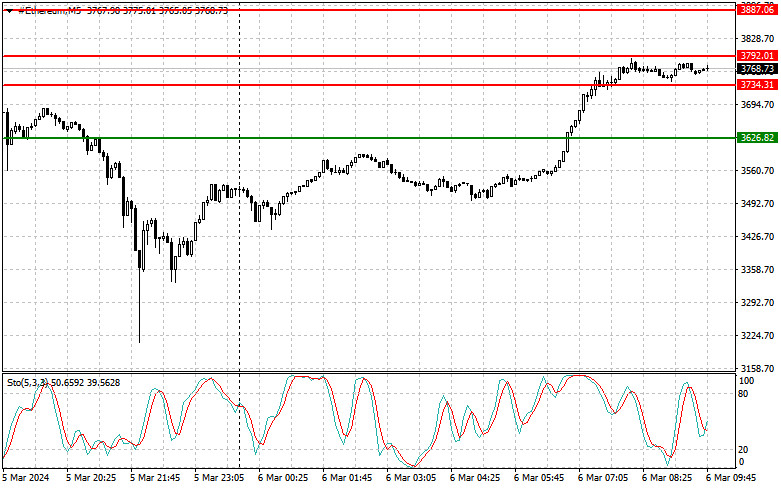781x489 pixels.
Task: Select the red 3734.31 price label
Action: pyautogui.click(x=757, y=85)
